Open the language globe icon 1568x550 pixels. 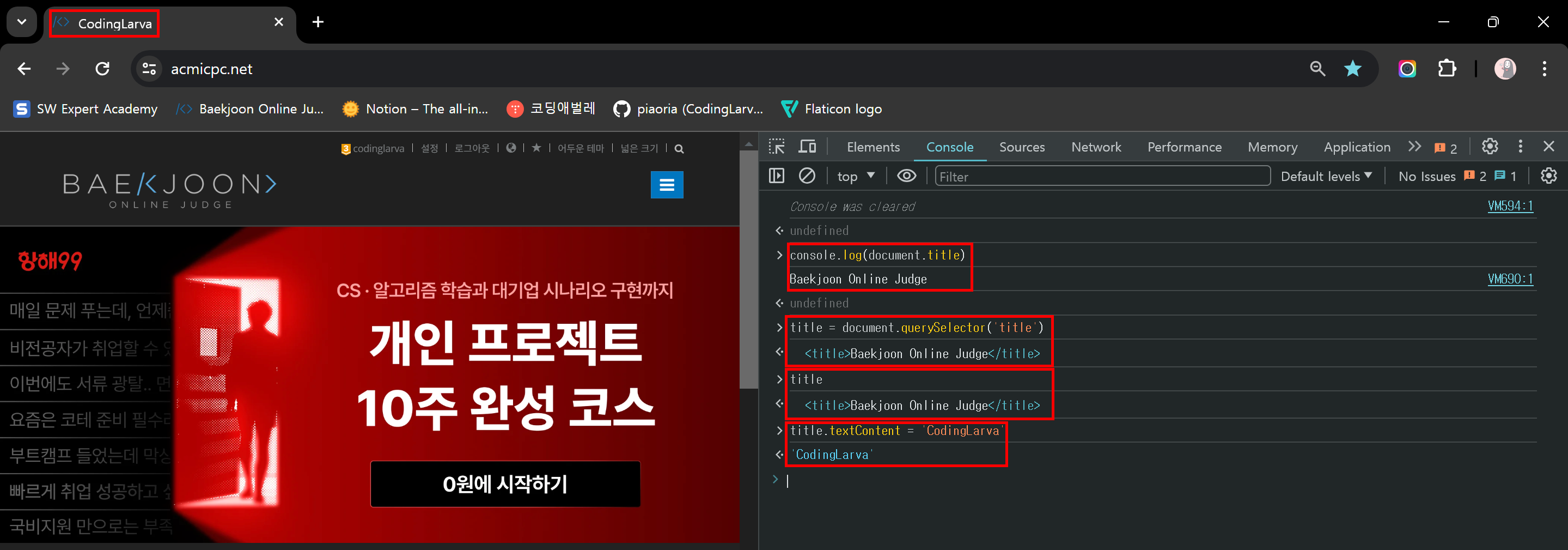pos(511,148)
